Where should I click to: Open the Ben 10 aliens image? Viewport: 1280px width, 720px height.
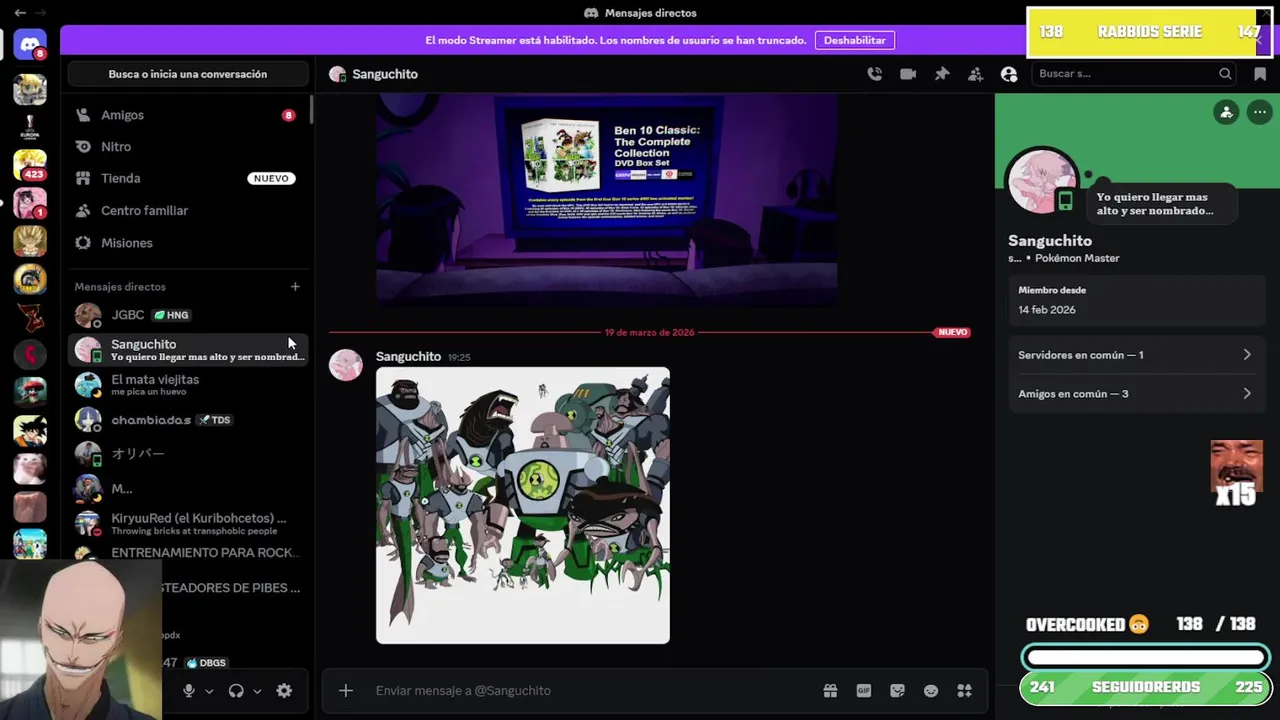[x=523, y=505]
